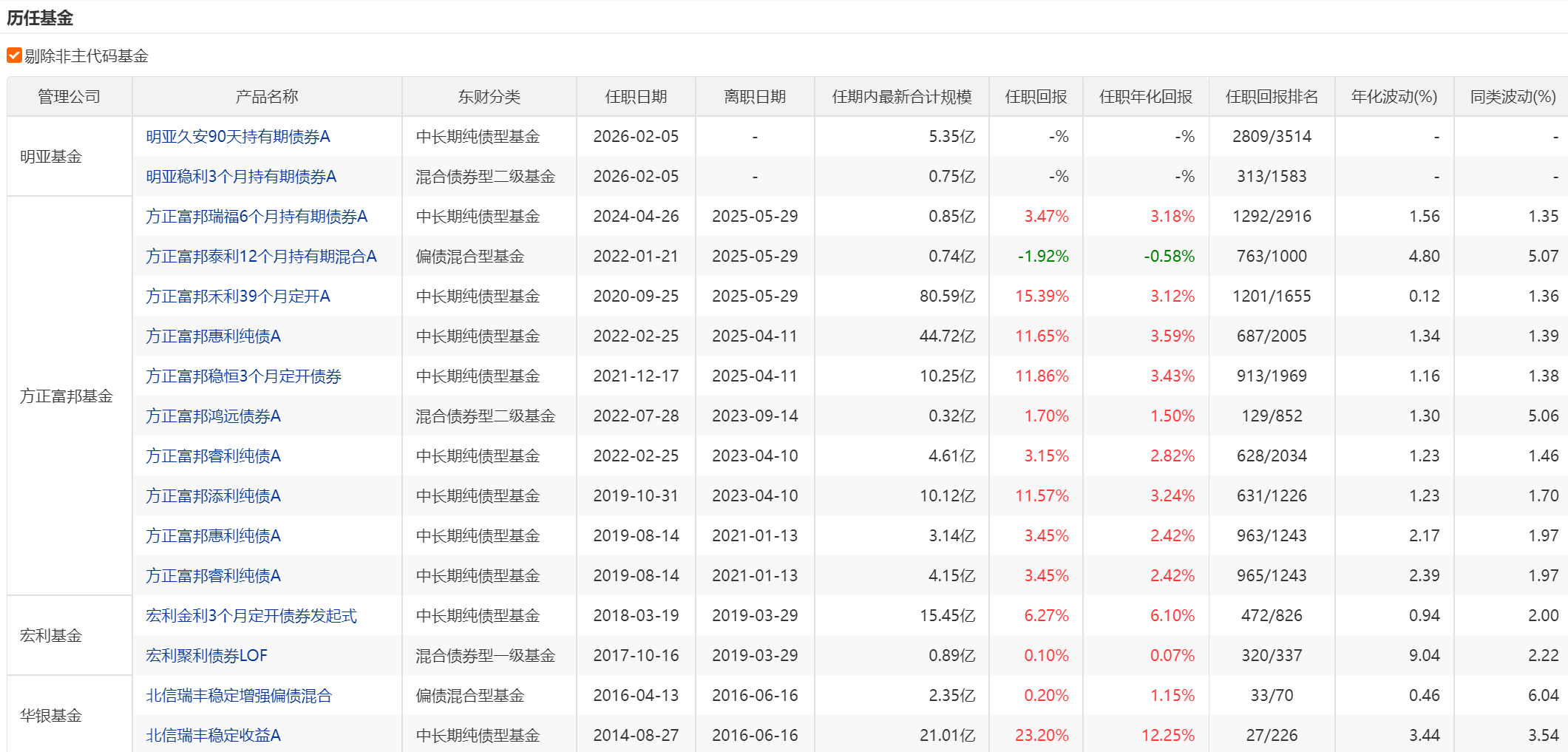
Task: Click the 2024-04-26 start date cell
Action: [636, 217]
